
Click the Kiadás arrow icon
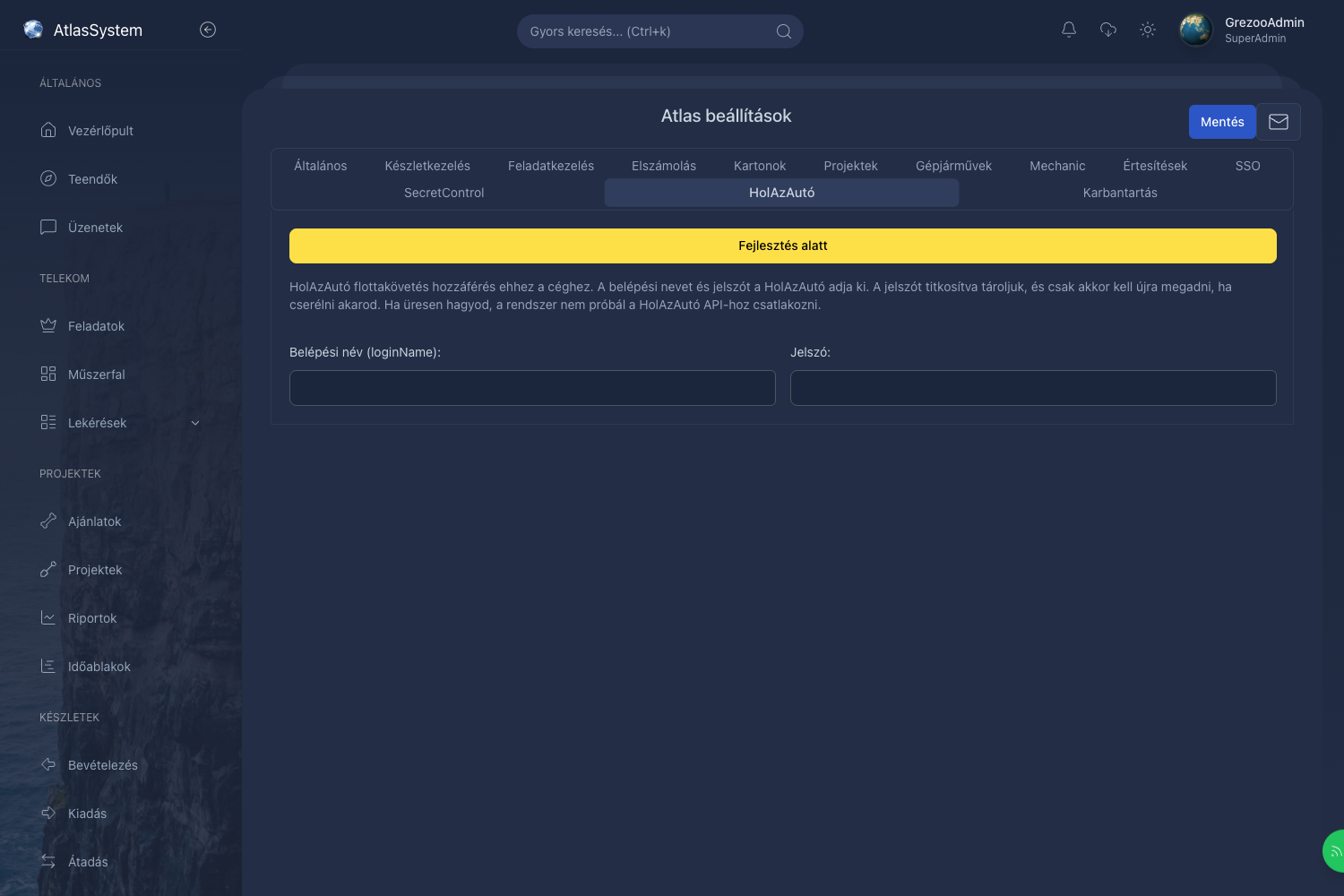tap(48, 813)
